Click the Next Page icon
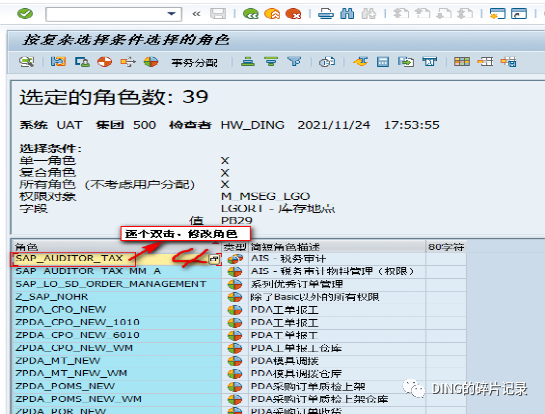545x414 pixels. [x=444, y=14]
